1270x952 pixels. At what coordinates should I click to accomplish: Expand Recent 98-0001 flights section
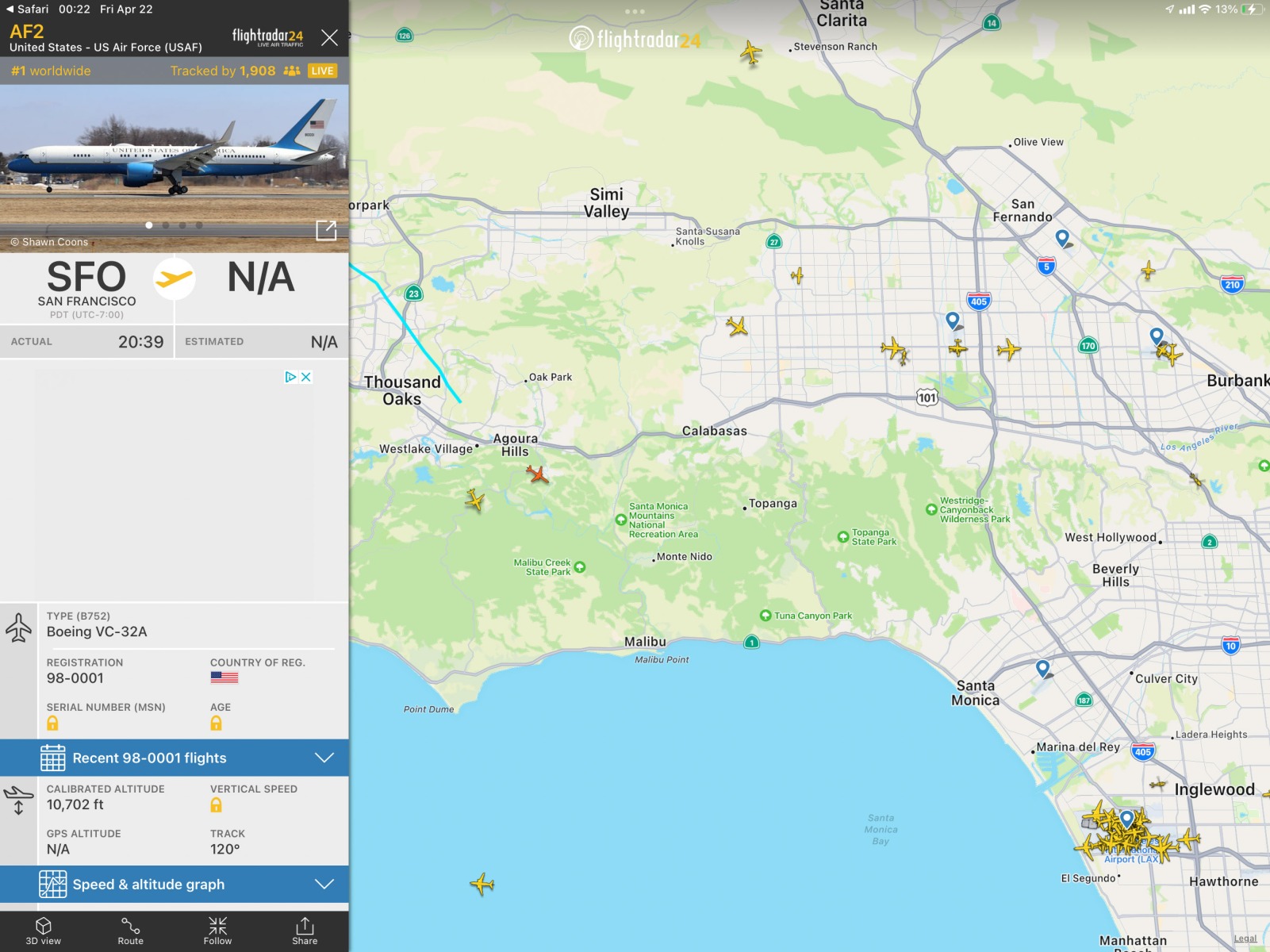tap(175, 758)
